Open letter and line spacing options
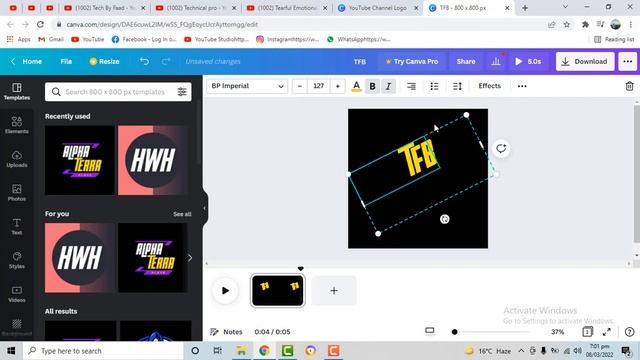The image size is (640, 360). pos(457,86)
